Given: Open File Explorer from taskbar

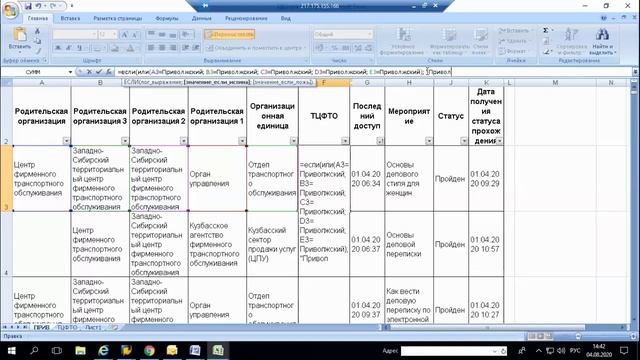Looking at the screenshot, I should (x=80, y=351).
